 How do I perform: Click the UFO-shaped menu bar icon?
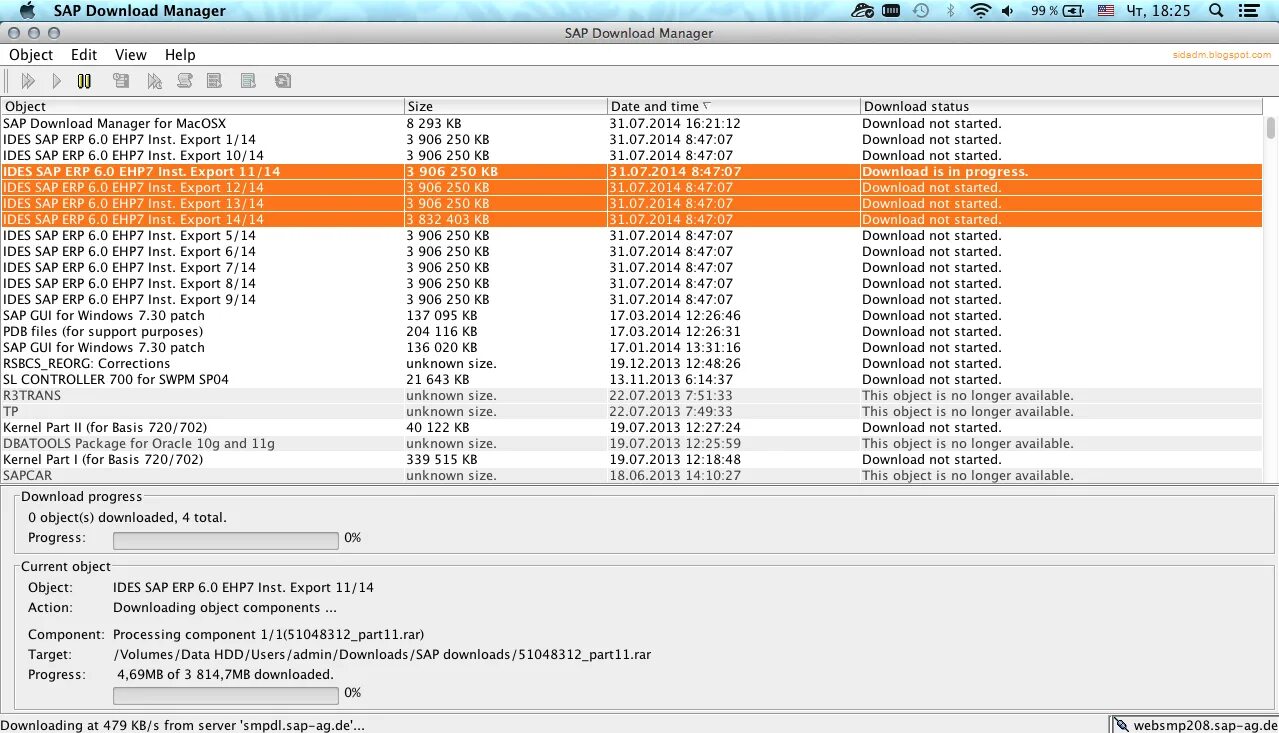862,10
